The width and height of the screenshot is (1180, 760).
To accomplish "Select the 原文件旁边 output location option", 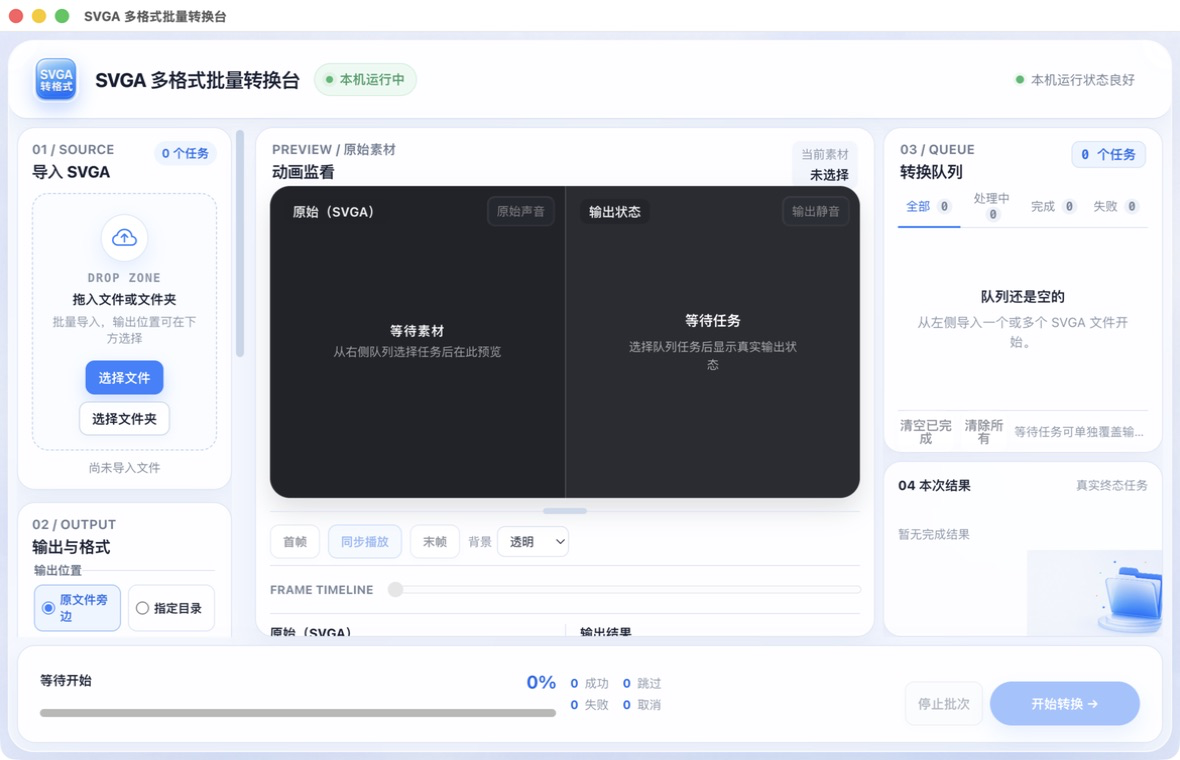I will 77,608.
